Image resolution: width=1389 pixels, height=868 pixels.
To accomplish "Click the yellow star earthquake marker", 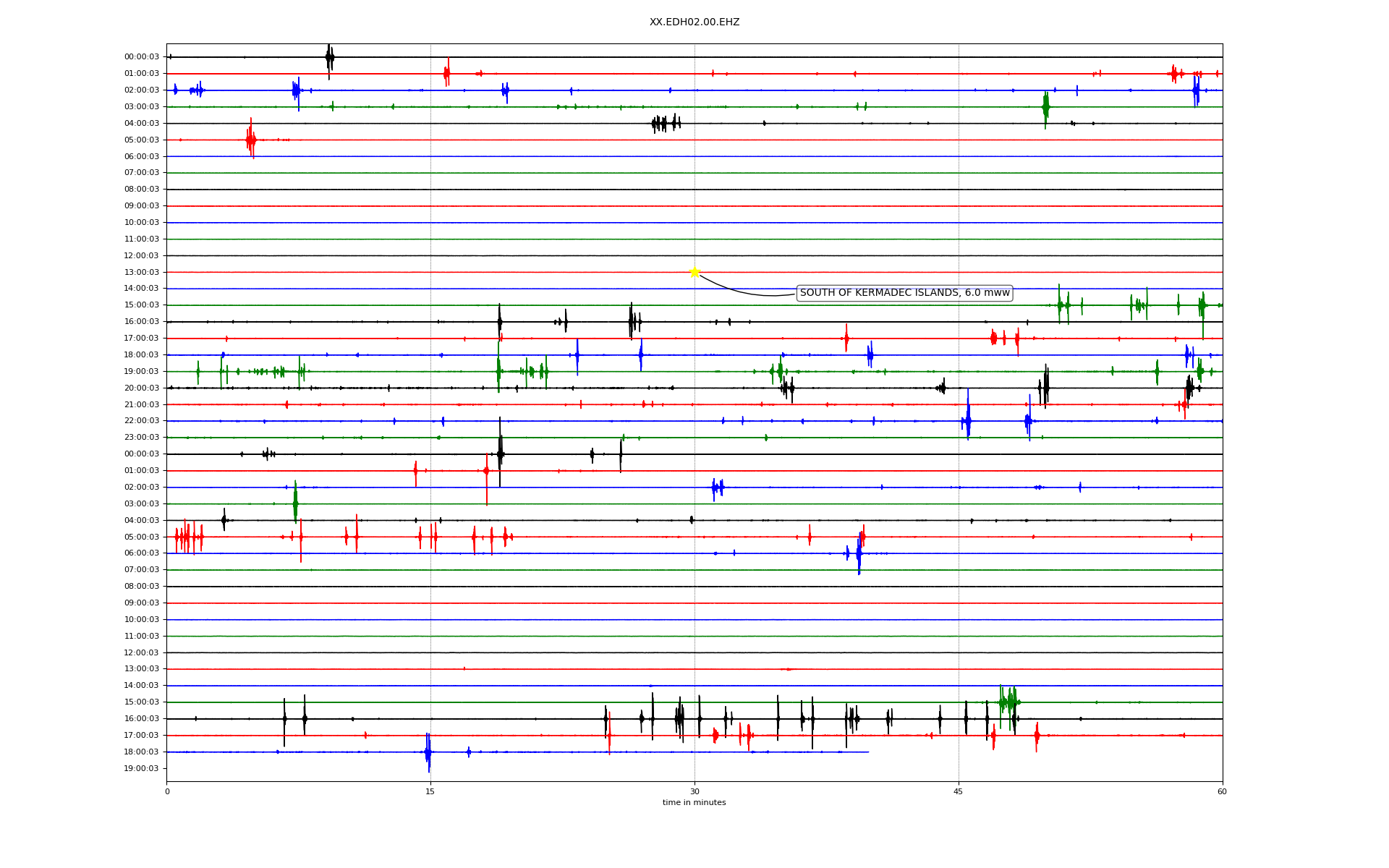I will 694,272.
